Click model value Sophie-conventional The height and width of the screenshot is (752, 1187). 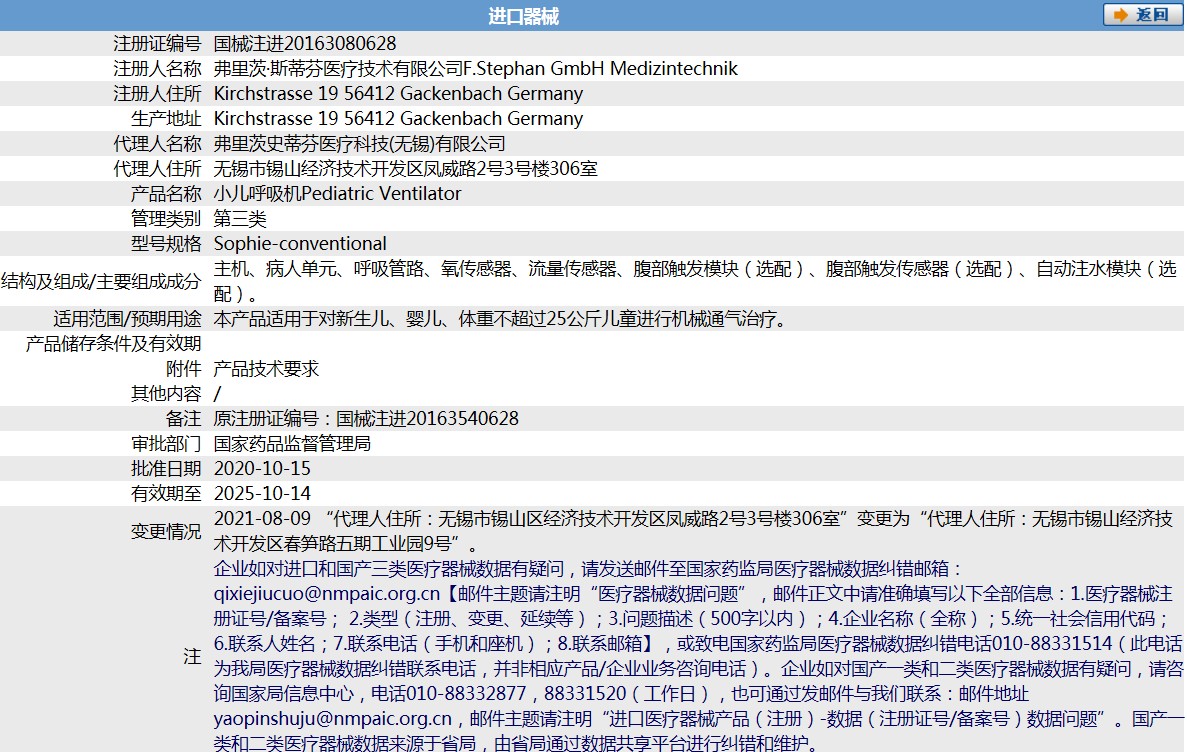tap(300, 244)
